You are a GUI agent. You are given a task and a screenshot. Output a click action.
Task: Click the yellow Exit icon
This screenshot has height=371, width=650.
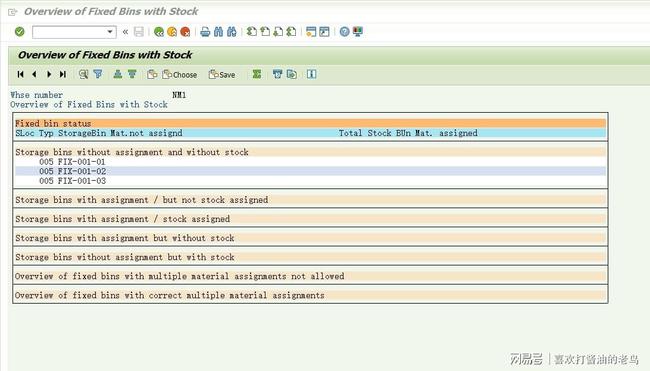(172, 32)
